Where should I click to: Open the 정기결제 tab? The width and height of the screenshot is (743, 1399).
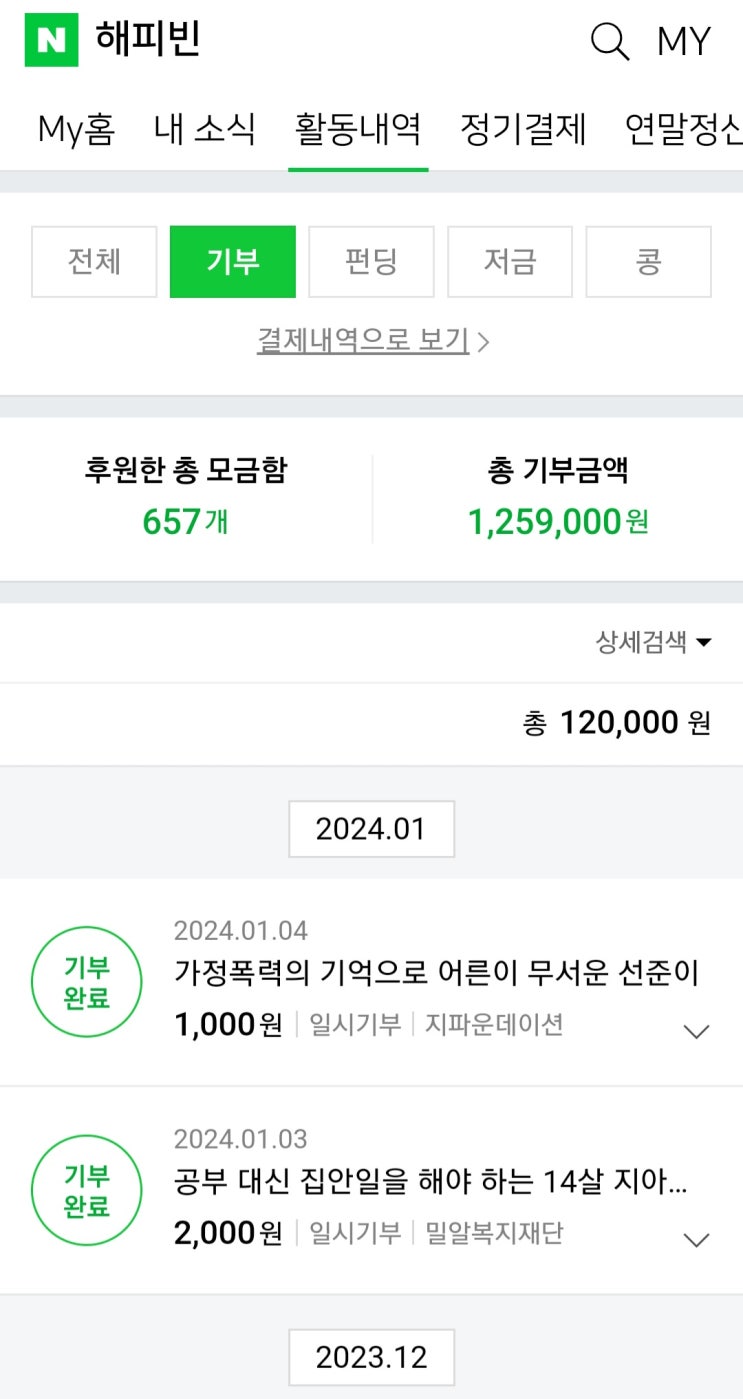(523, 130)
